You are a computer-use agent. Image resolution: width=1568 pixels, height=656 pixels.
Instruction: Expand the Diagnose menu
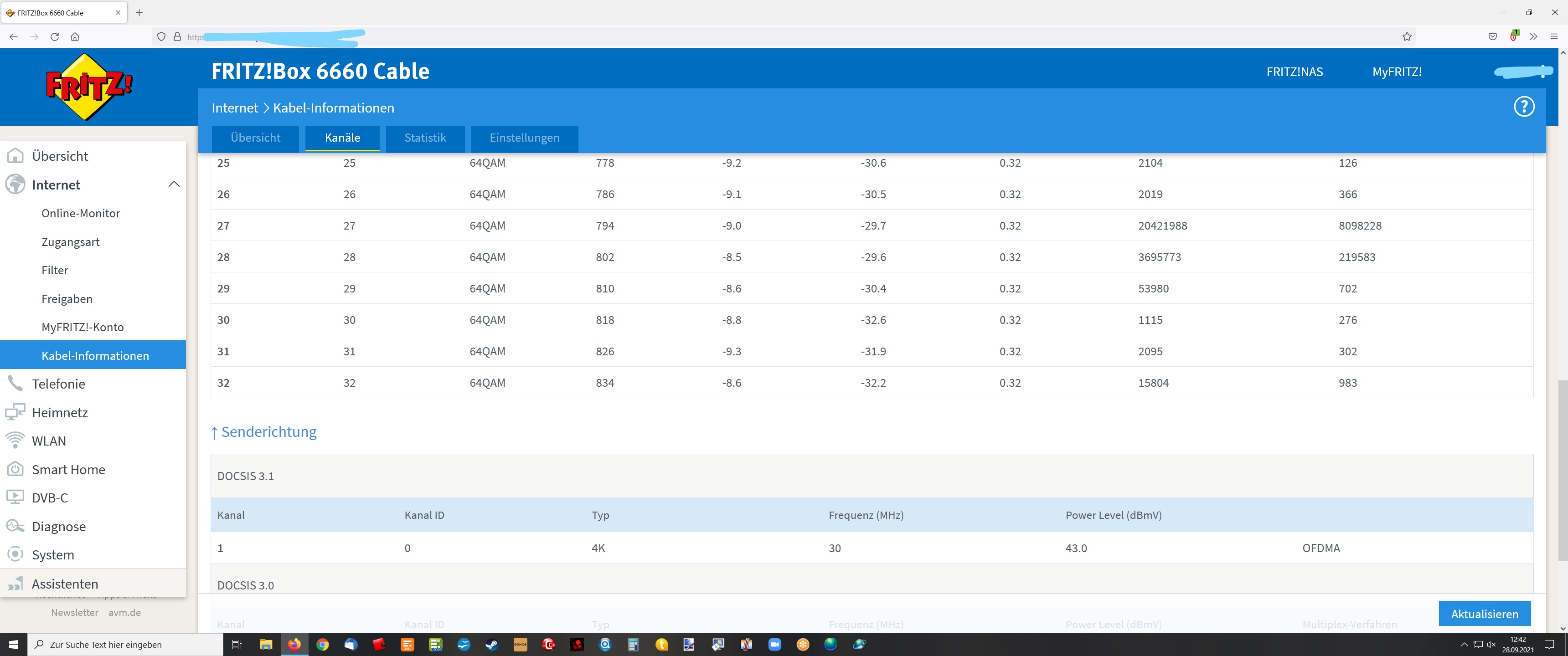(x=58, y=526)
